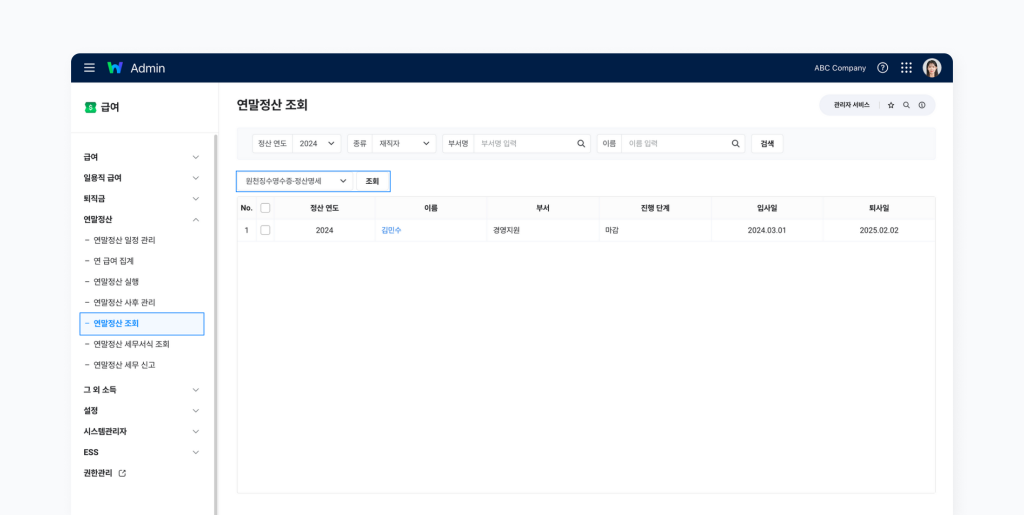Open the 김민수 employee link
1024x515 pixels.
(x=391, y=230)
